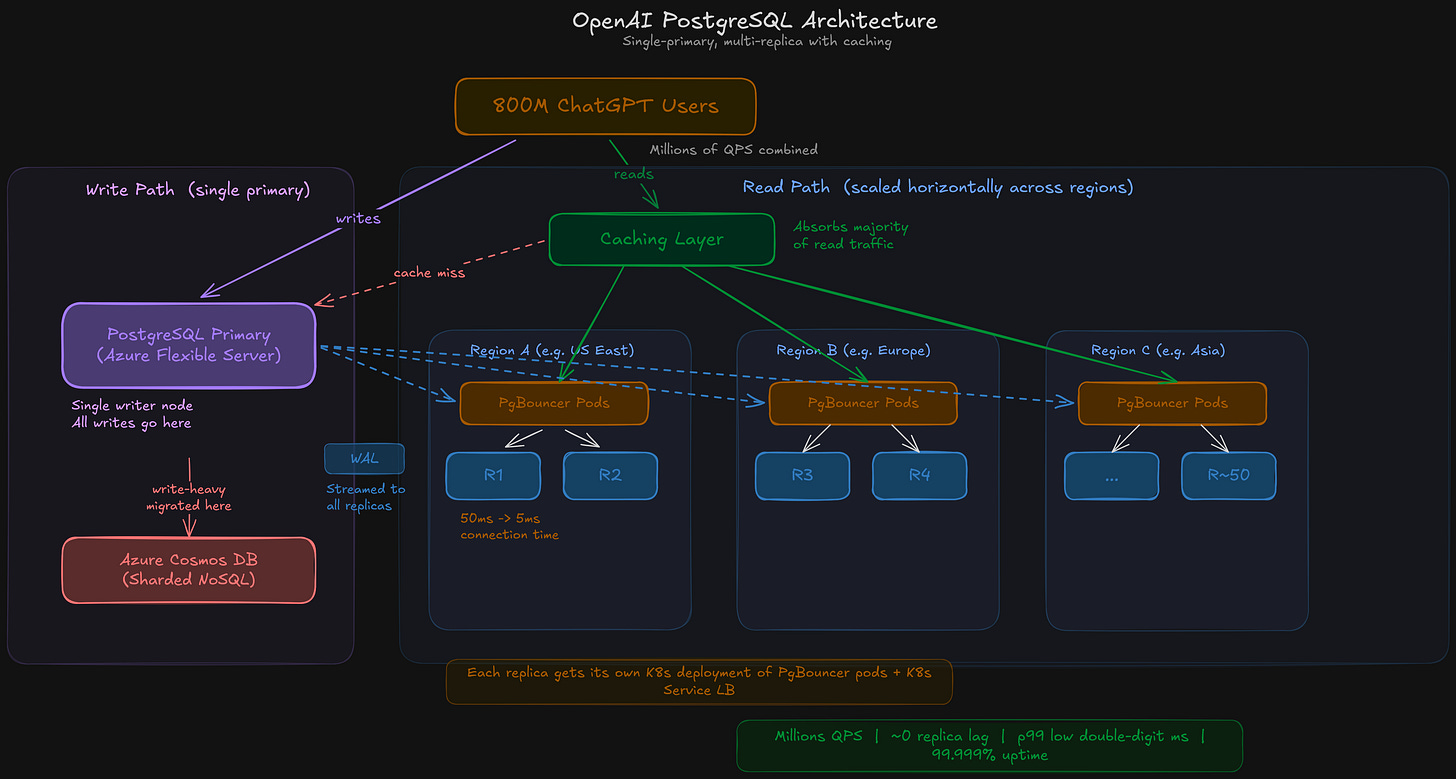Click the Millions QPS uptime banner

[989, 745]
